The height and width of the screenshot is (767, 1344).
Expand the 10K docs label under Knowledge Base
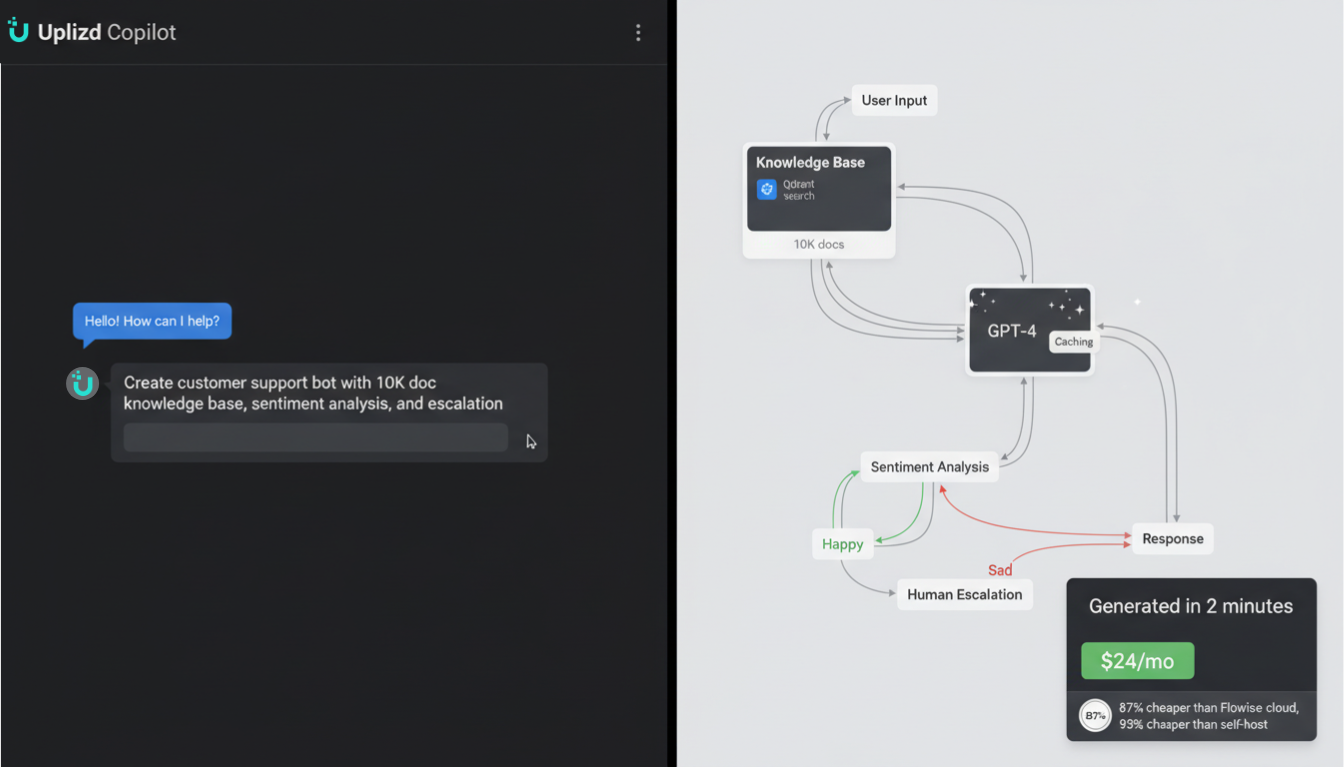(818, 243)
